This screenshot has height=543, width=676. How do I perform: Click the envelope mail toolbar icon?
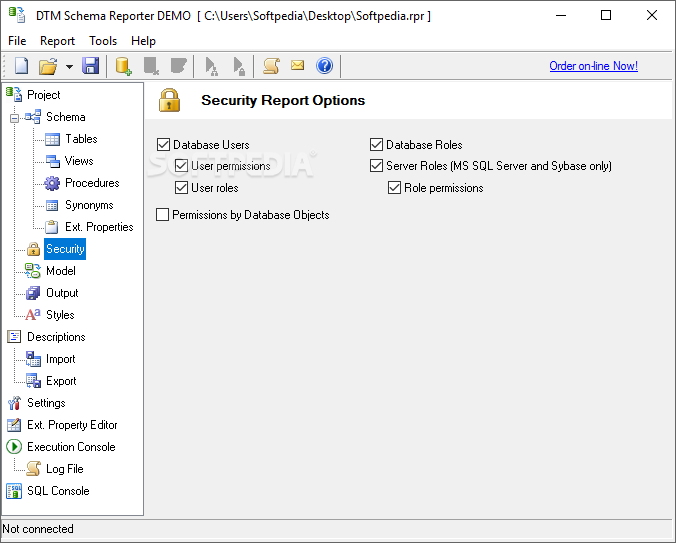pos(297,65)
